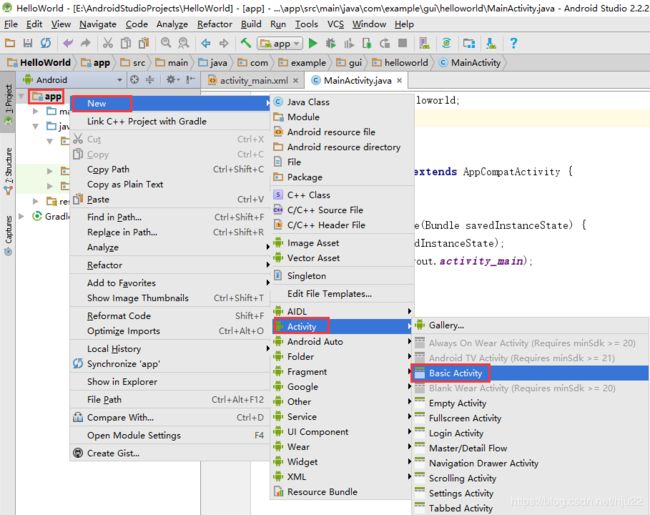Choose Basic Activity from Activity submenu
Screen dimensions: 650x515
[x=531, y=373]
